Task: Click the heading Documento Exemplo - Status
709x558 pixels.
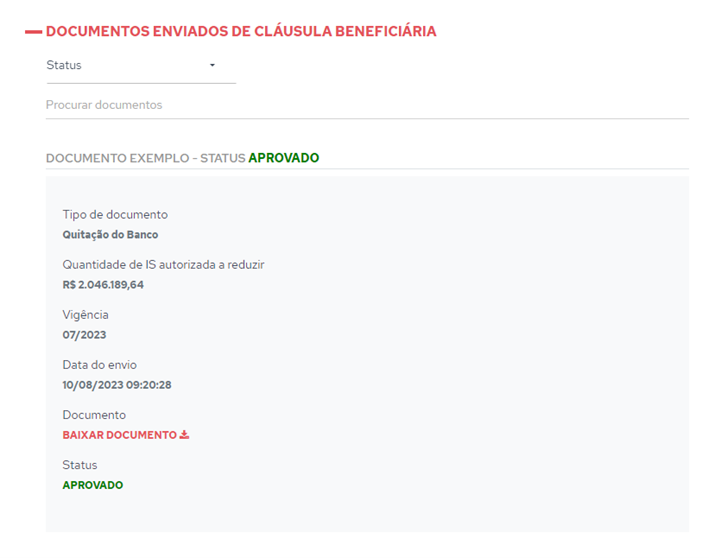Action: (145, 158)
